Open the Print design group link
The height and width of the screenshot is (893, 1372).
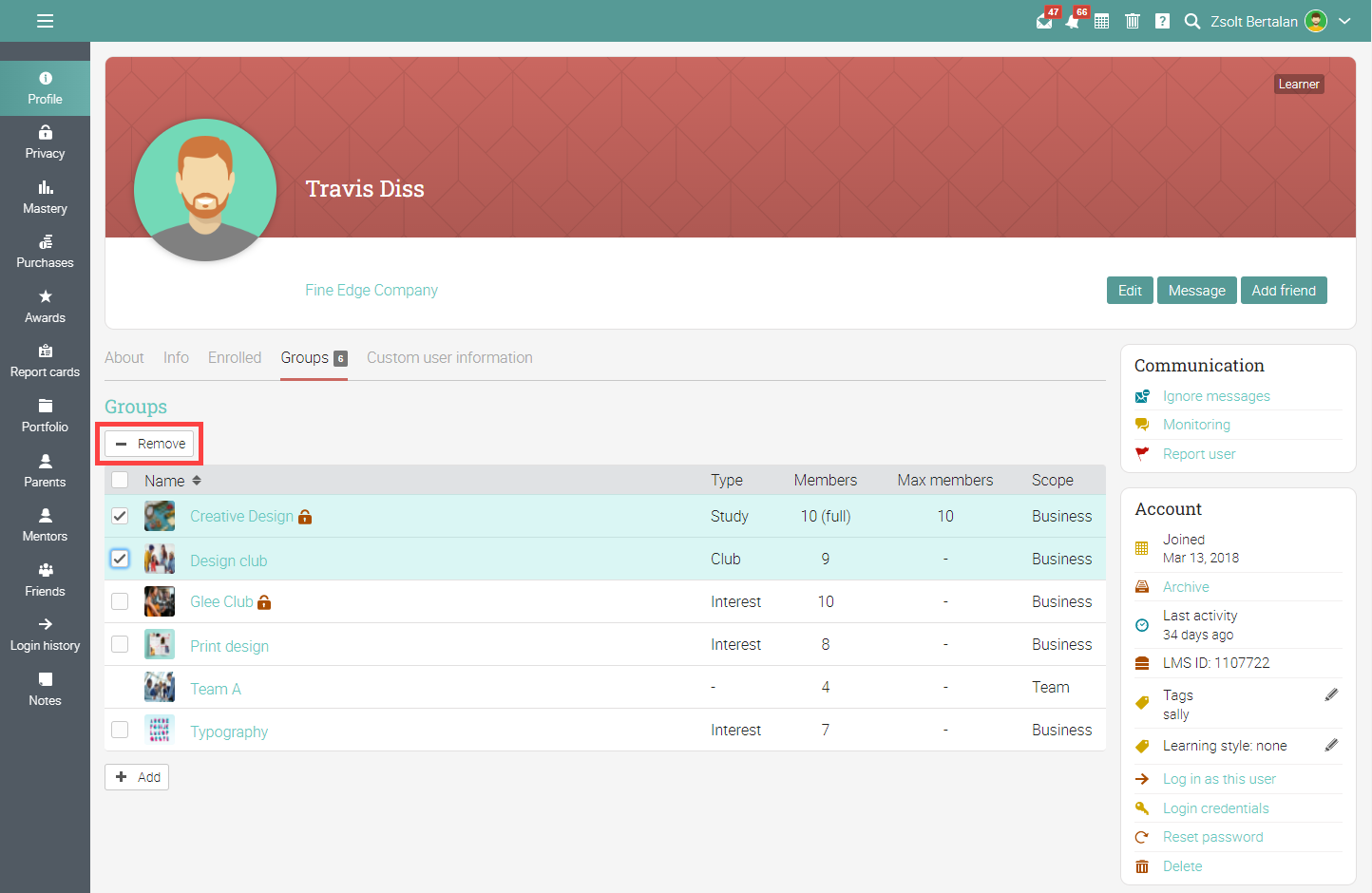pyautogui.click(x=229, y=646)
